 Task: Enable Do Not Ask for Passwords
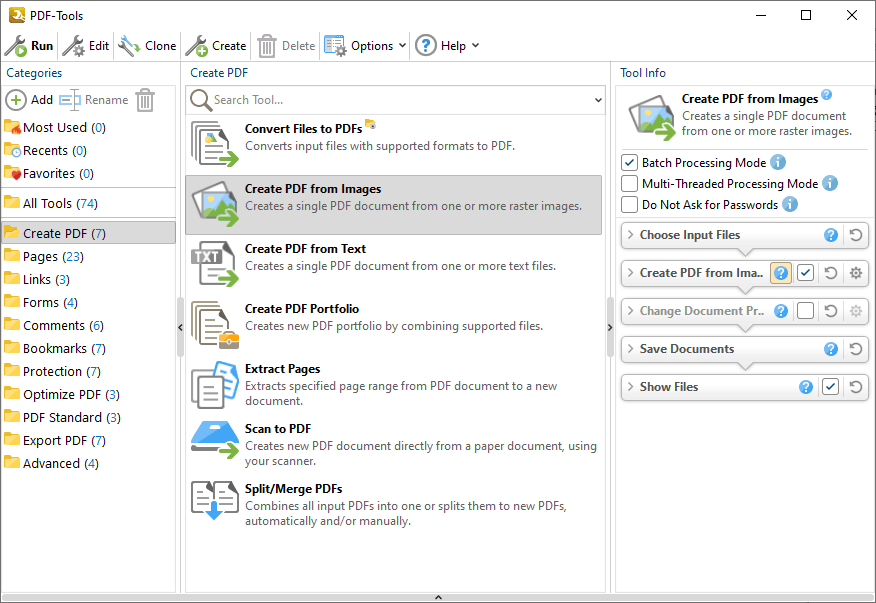tap(630, 205)
